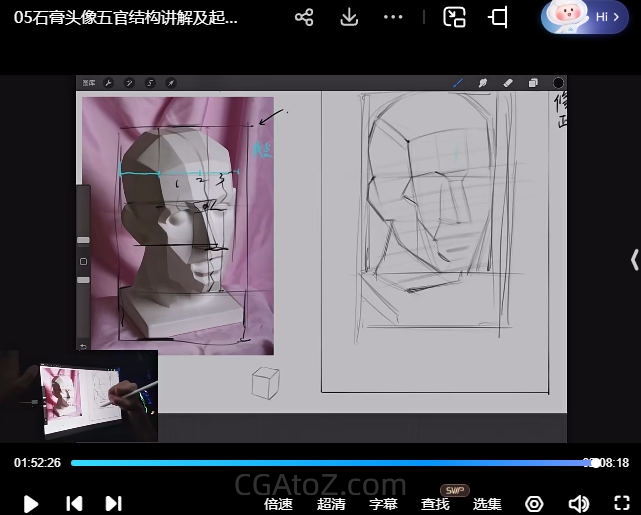Open the 倍速 playback speed menu
Image resolution: width=641 pixels, height=515 pixels.
(278, 504)
